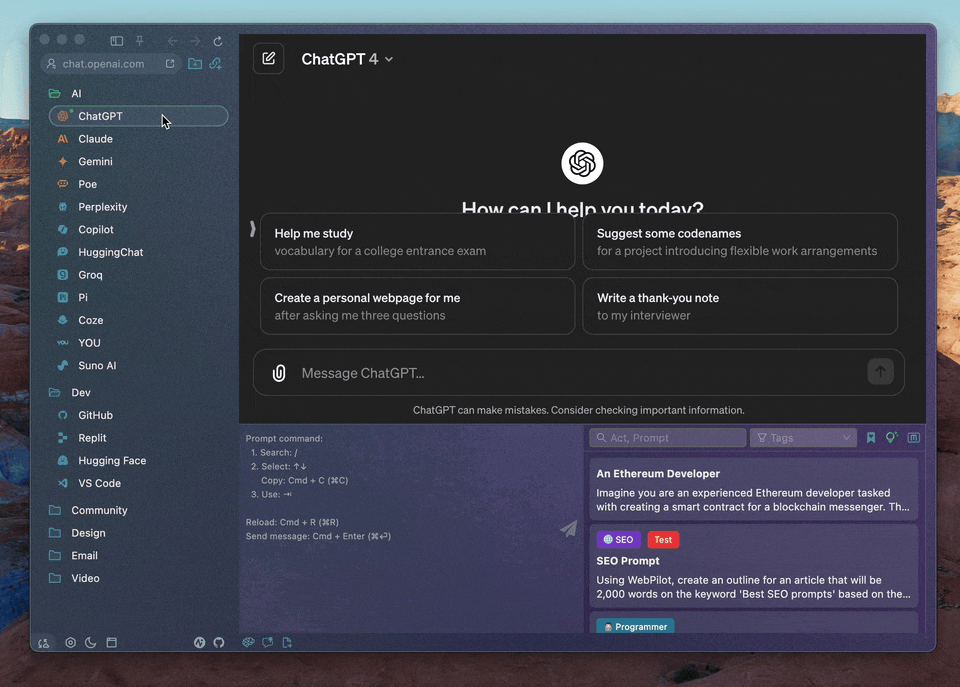Open settings with the hexagon gear icon
The height and width of the screenshot is (687, 960).
pos(70,642)
